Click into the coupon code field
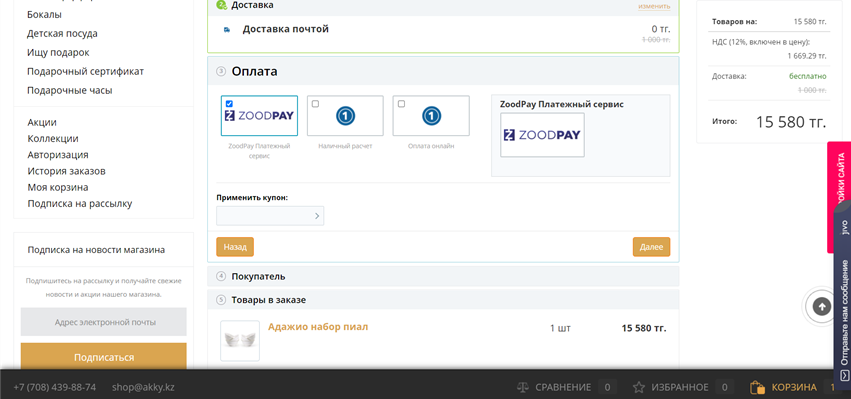 264,216
